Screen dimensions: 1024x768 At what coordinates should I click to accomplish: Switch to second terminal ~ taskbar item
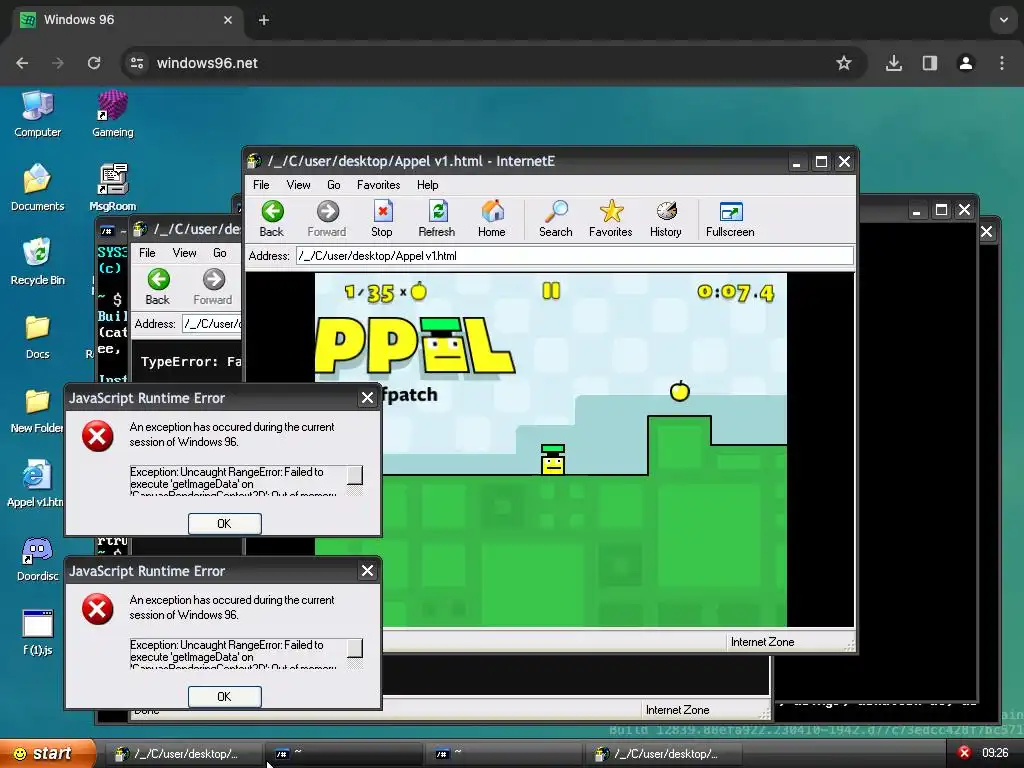coord(504,754)
